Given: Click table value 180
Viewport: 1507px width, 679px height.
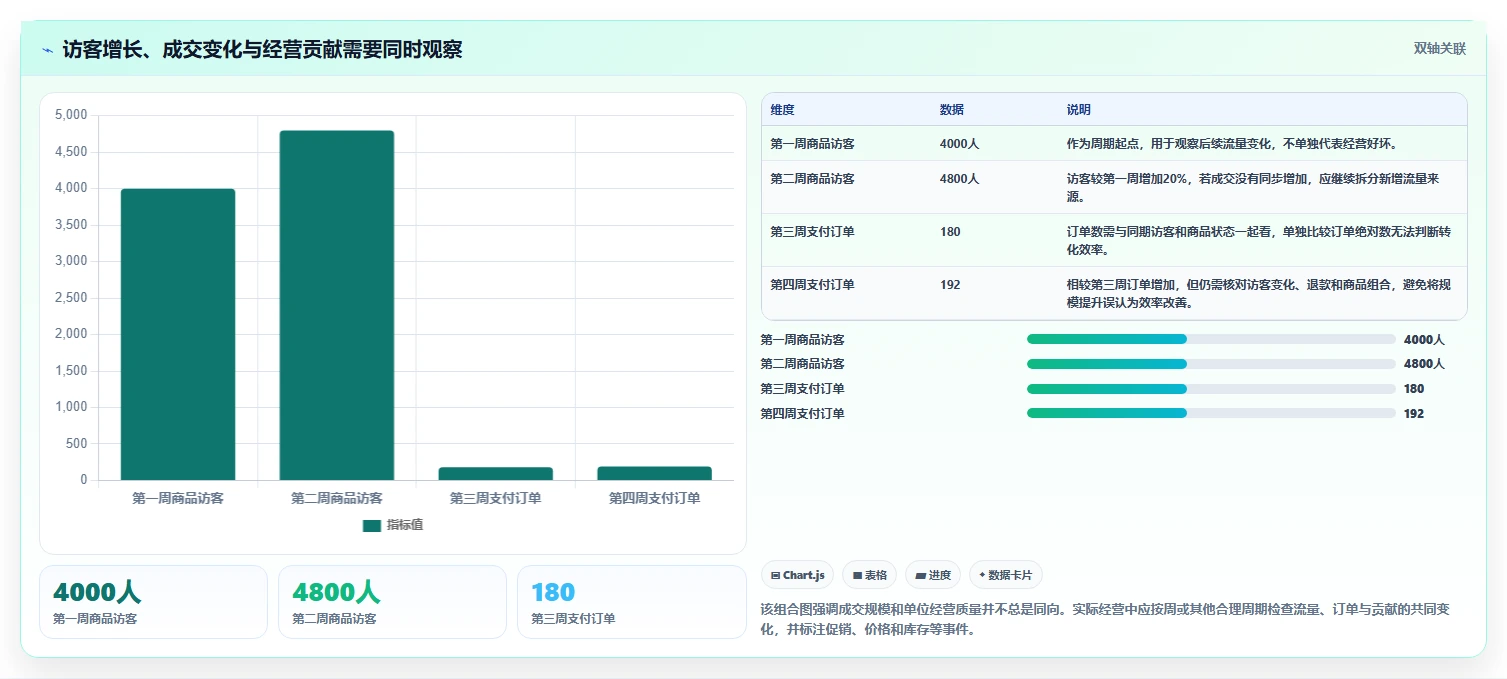Looking at the screenshot, I should (950, 232).
